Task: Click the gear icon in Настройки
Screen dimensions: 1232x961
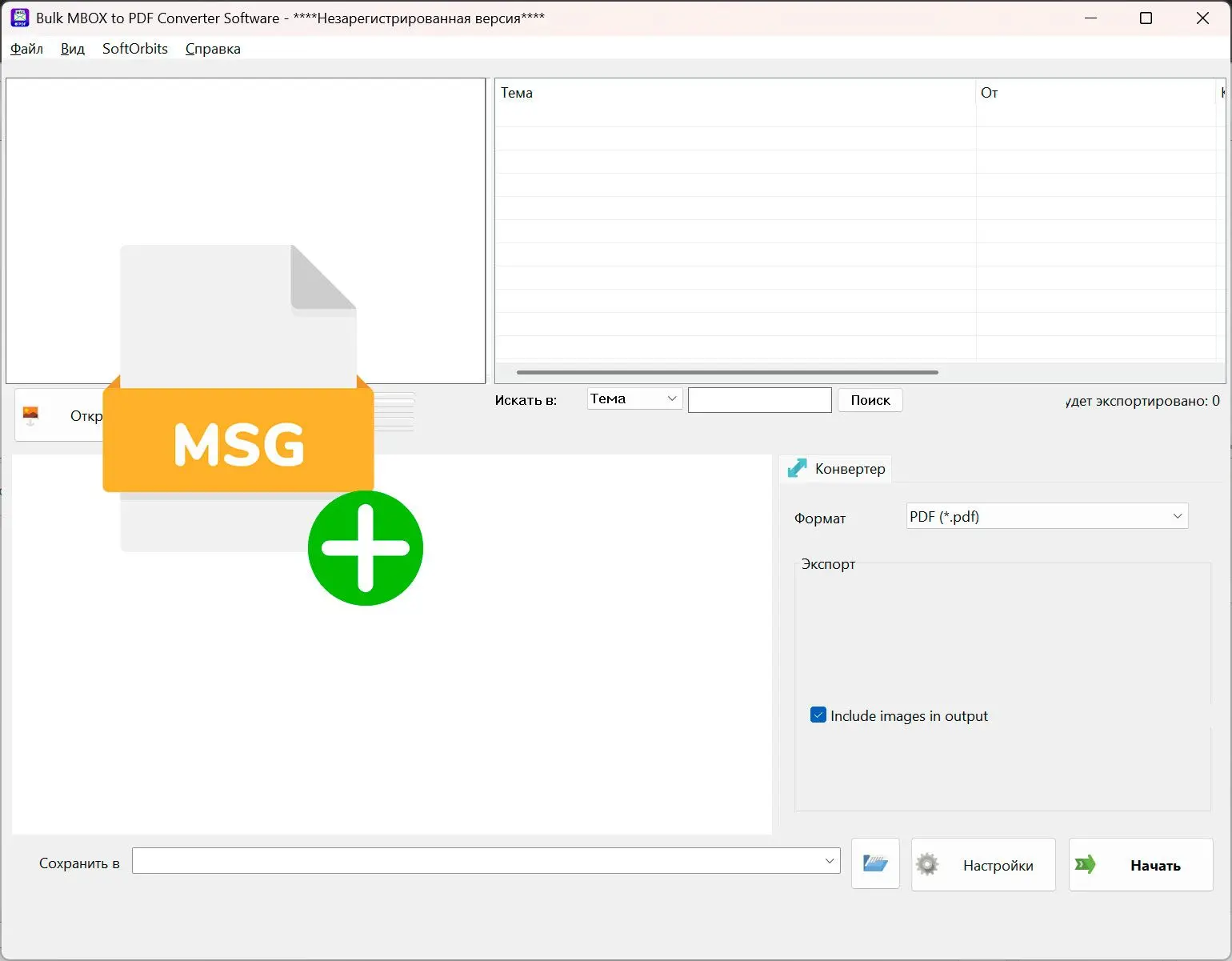Action: pos(927,864)
